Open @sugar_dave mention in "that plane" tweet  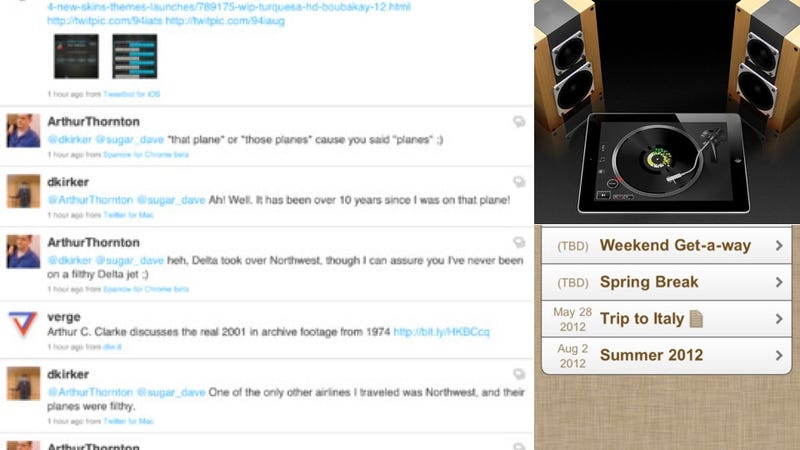pos(130,140)
